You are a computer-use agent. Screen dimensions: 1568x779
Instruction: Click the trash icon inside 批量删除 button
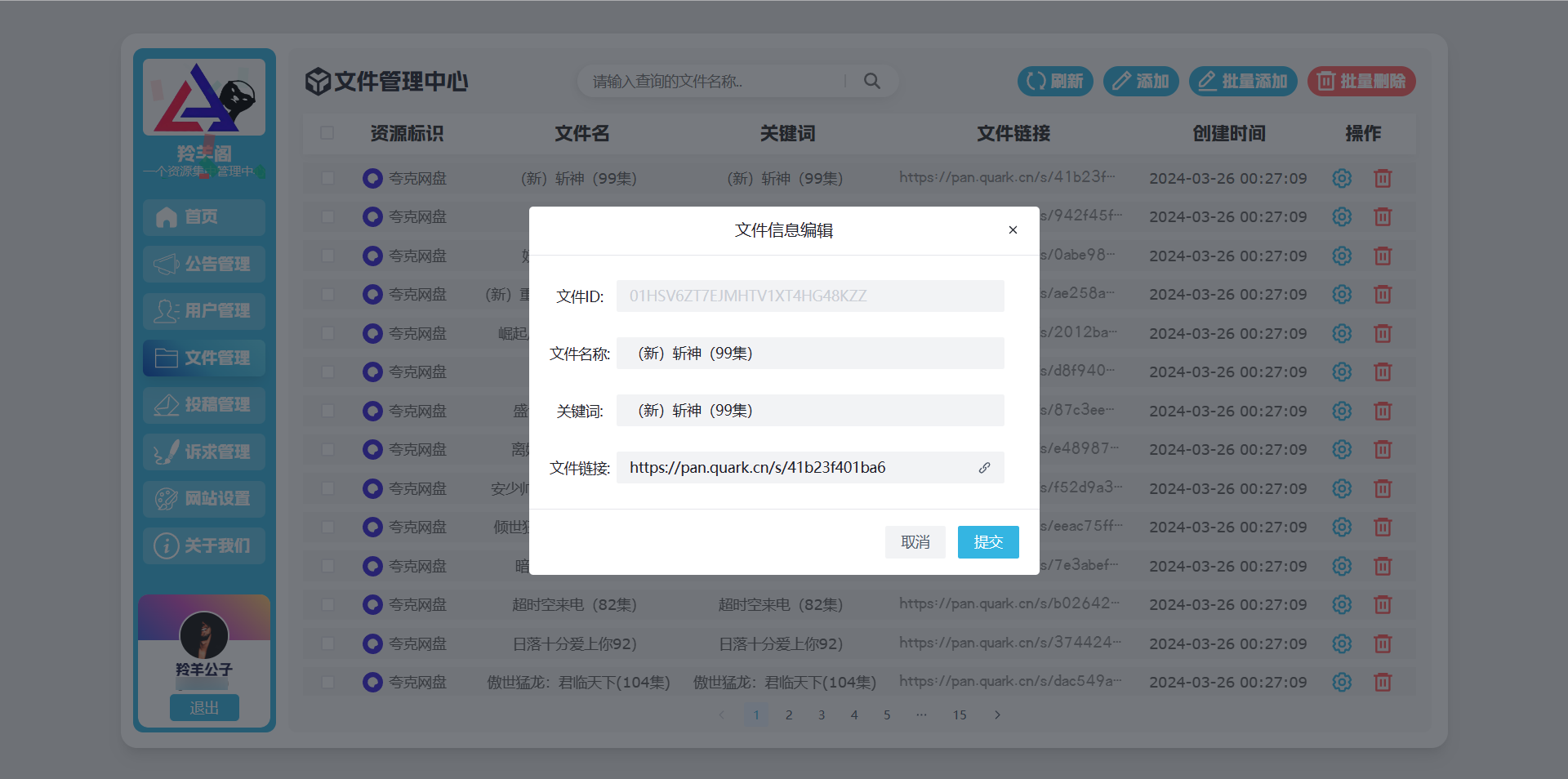pyautogui.click(x=1325, y=81)
